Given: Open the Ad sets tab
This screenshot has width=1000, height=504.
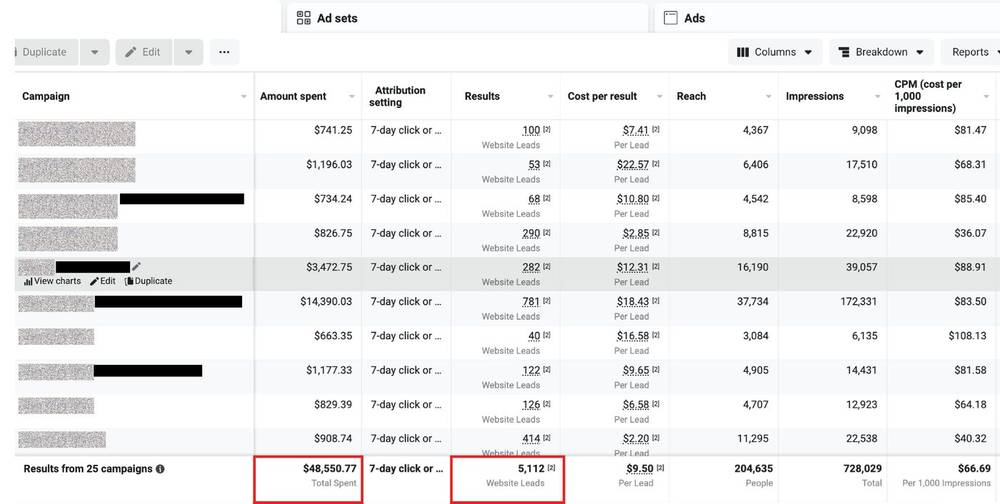Looking at the screenshot, I should click(x=467, y=18).
